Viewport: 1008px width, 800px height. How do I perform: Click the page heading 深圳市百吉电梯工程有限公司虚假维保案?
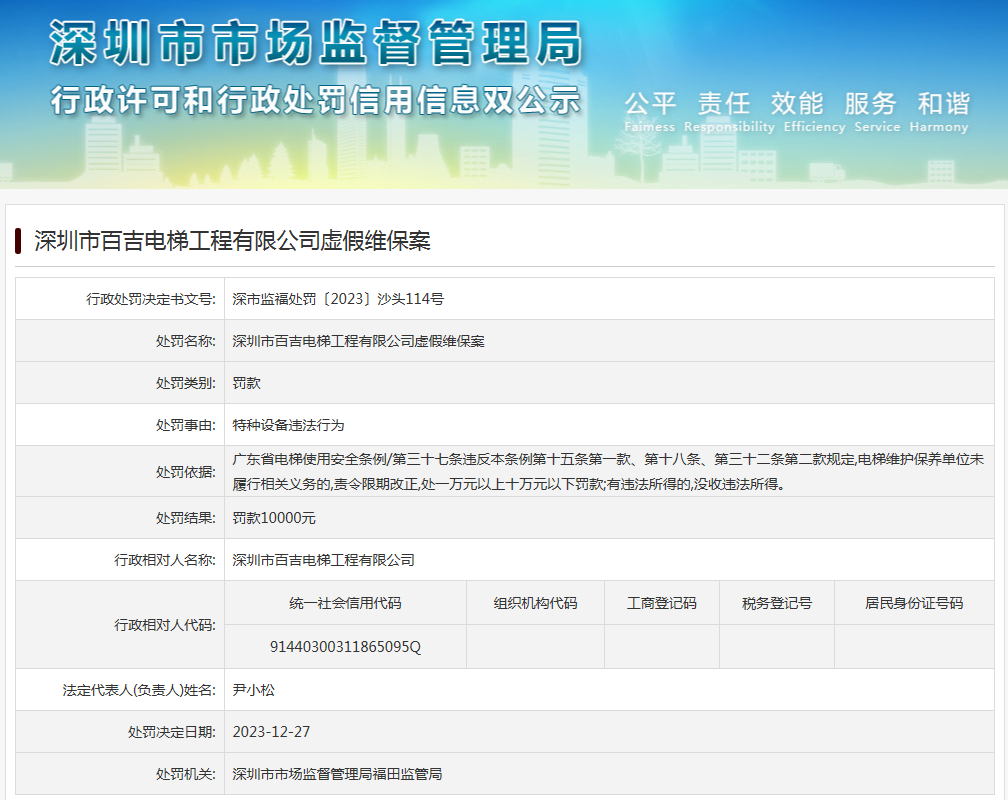232,241
